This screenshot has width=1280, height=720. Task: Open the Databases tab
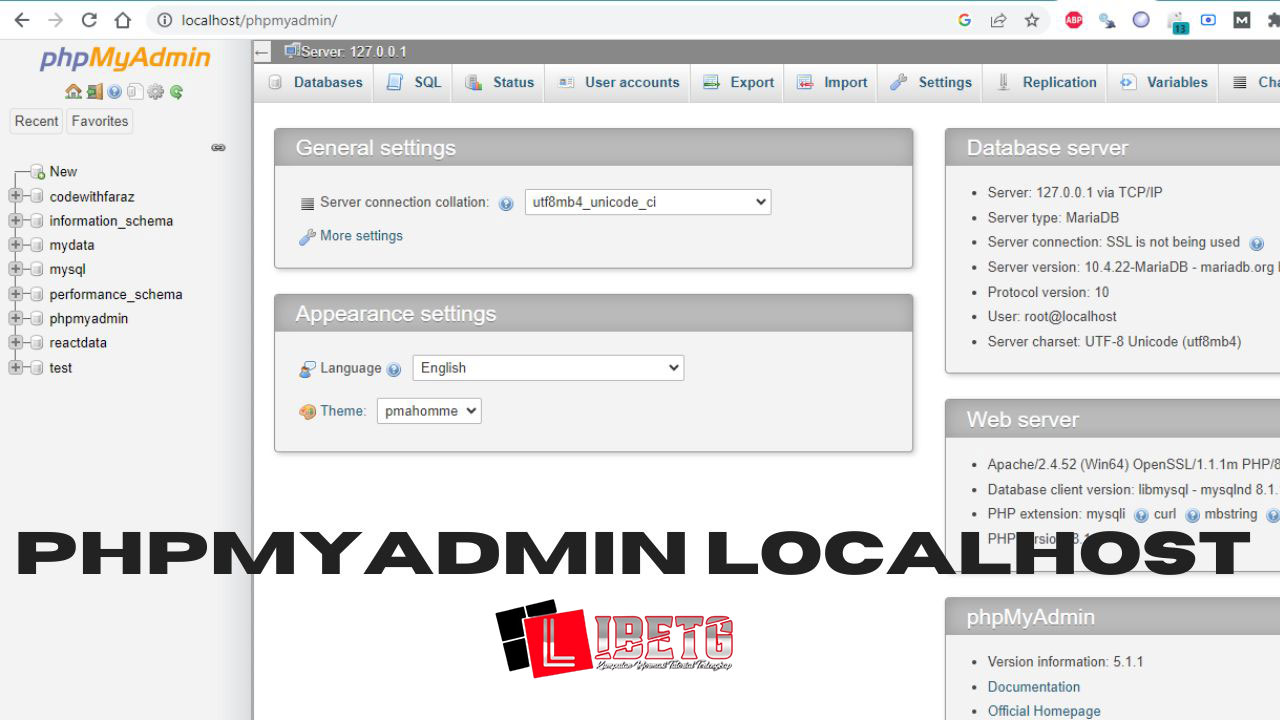tap(315, 83)
